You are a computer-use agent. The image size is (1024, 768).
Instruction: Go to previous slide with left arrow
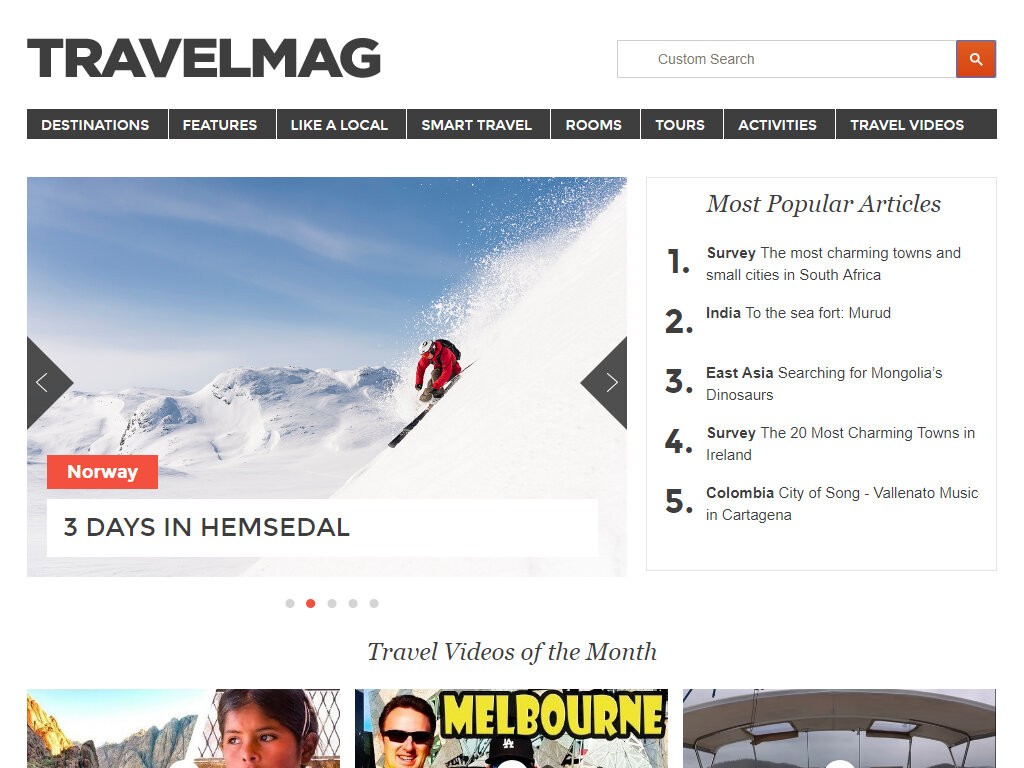46,383
